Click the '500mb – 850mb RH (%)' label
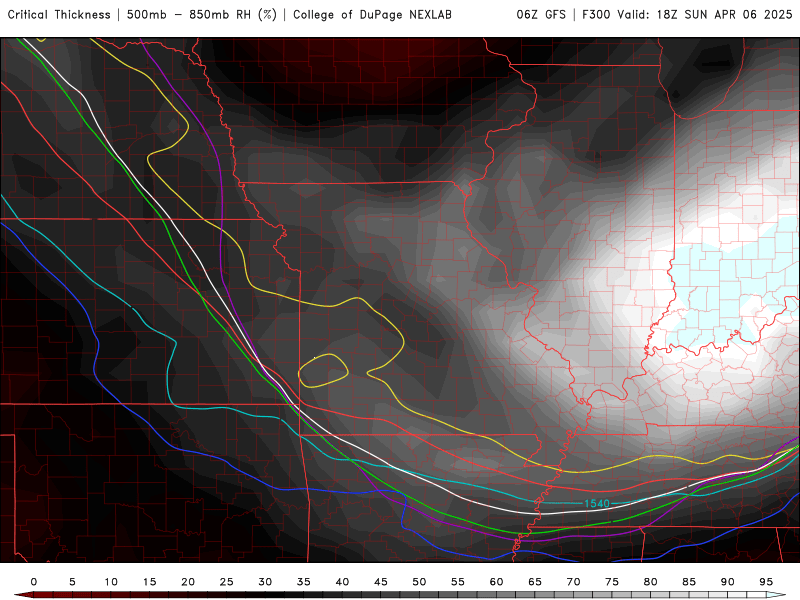This screenshot has height=600, width=800. [x=202, y=15]
